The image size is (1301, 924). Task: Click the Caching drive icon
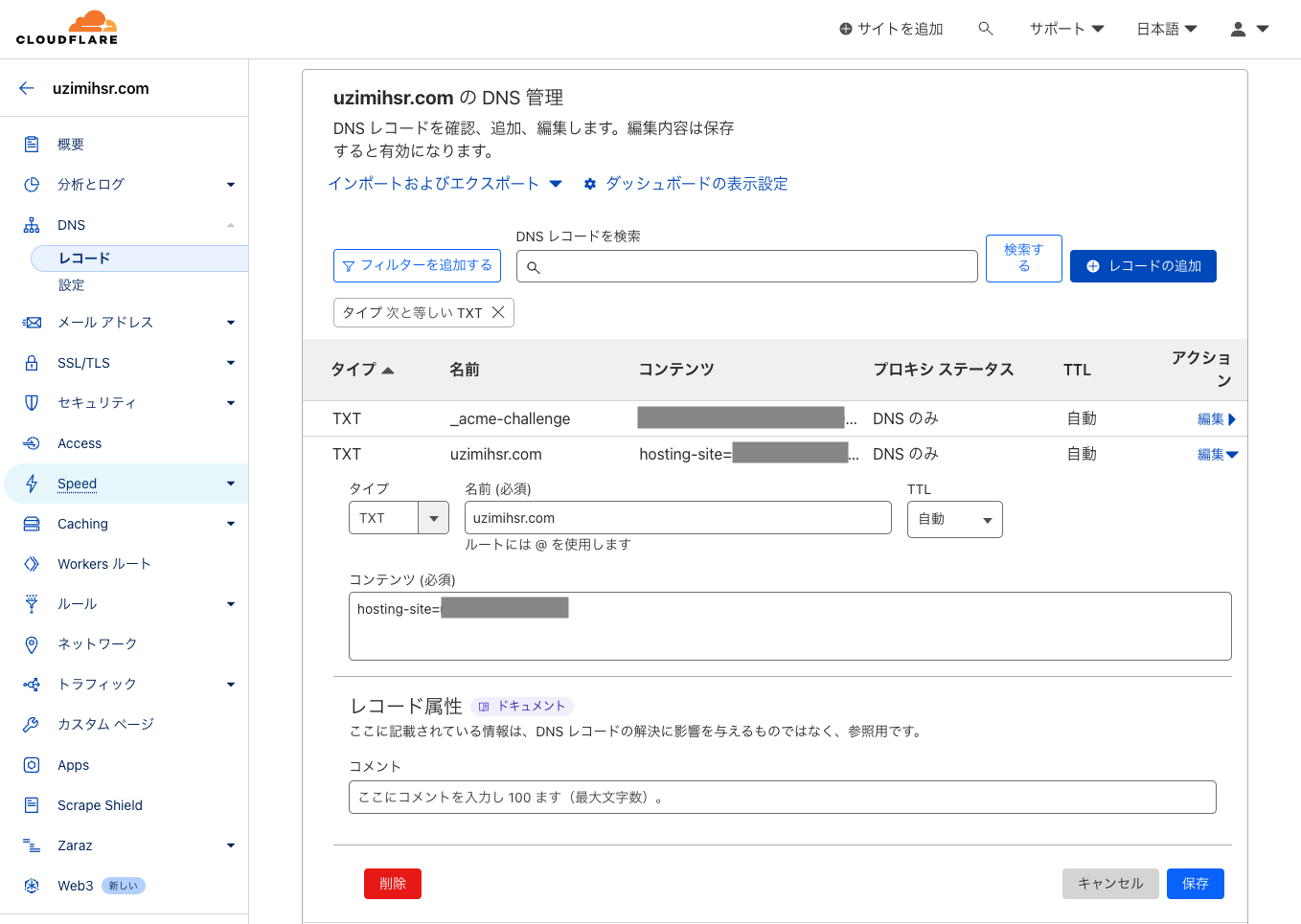(x=32, y=524)
